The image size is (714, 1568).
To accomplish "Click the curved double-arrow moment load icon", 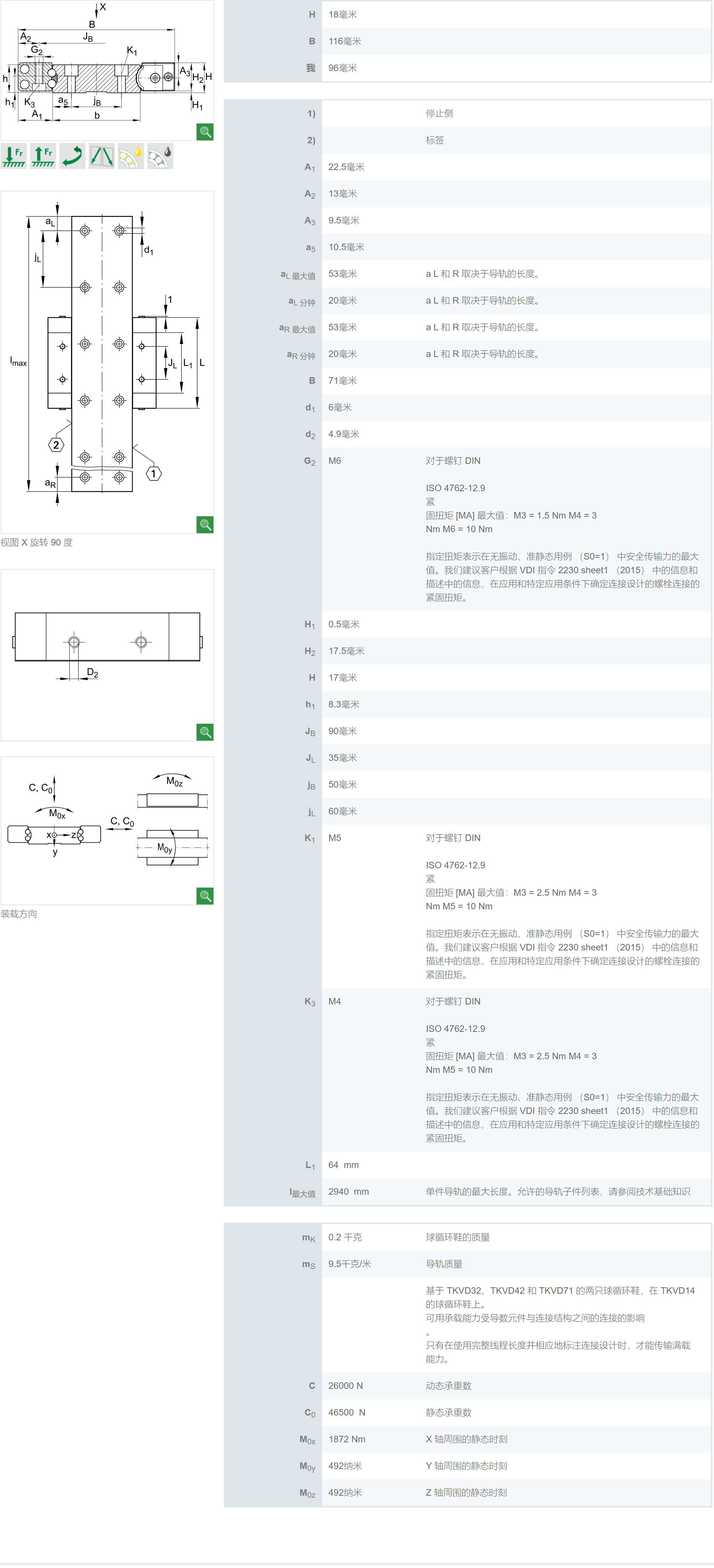I will click(72, 156).
